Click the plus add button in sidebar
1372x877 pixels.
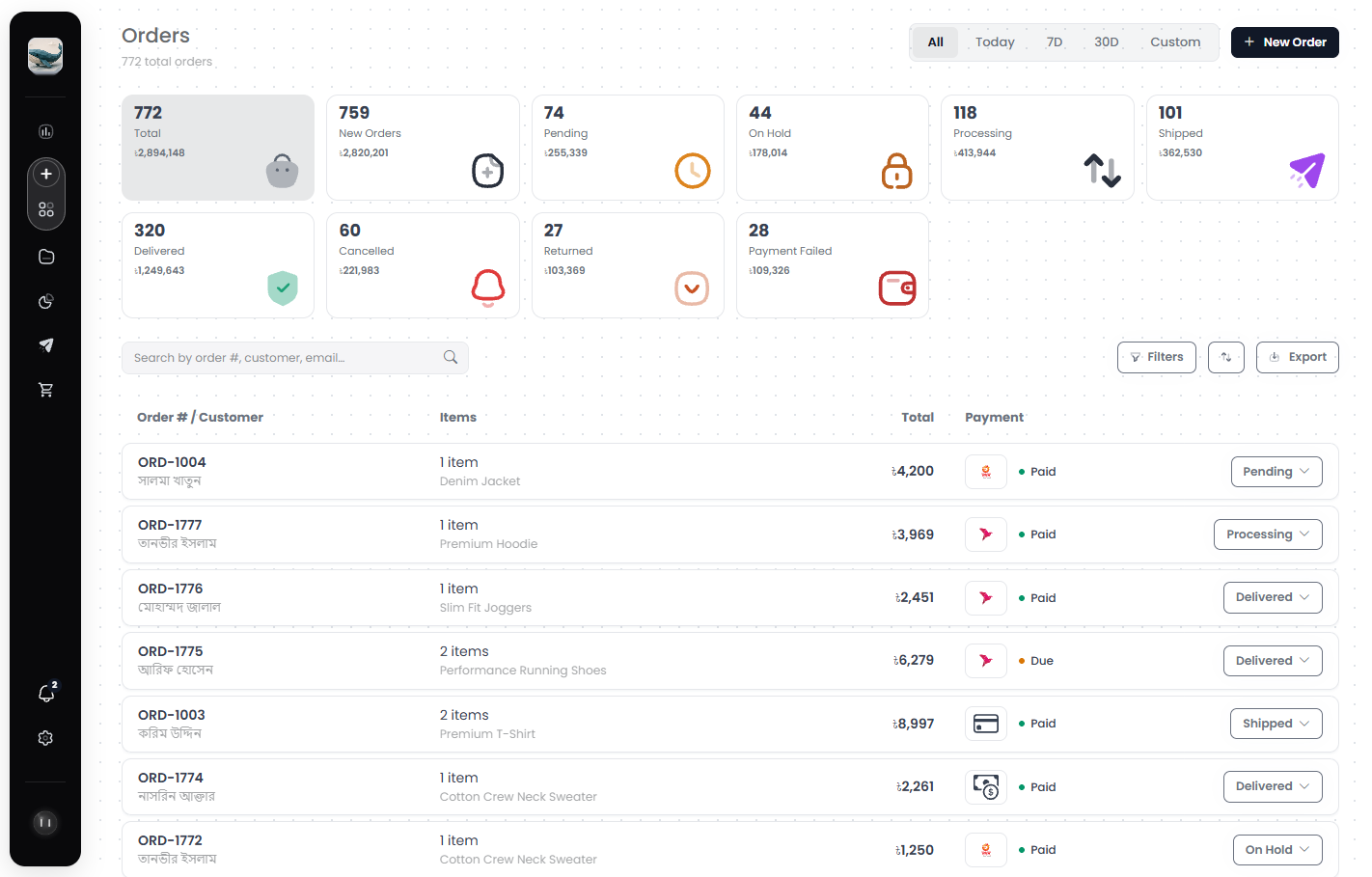tap(45, 174)
